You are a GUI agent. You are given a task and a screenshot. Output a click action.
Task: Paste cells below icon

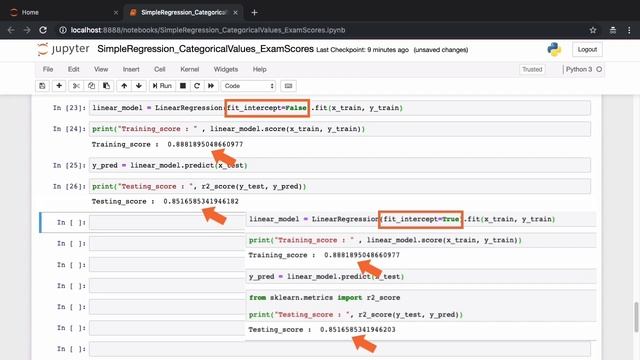click(x=107, y=86)
